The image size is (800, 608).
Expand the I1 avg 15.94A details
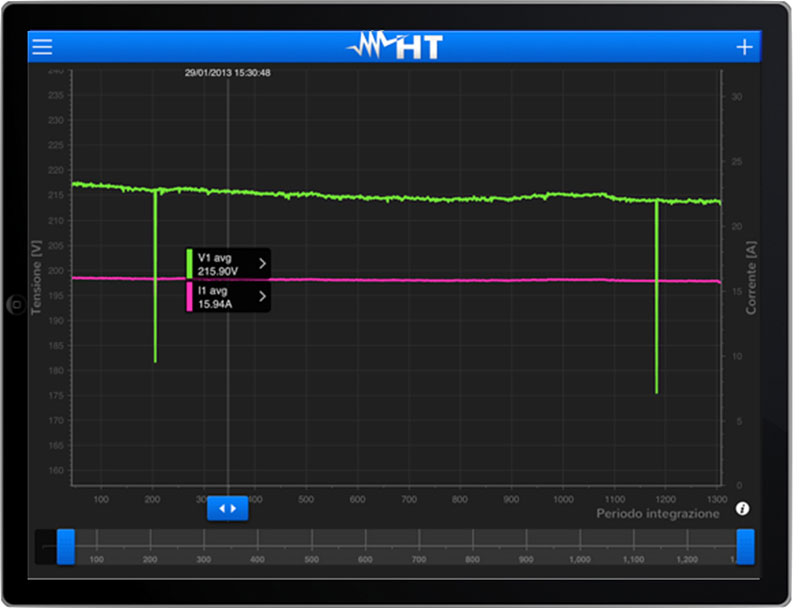tap(262, 297)
